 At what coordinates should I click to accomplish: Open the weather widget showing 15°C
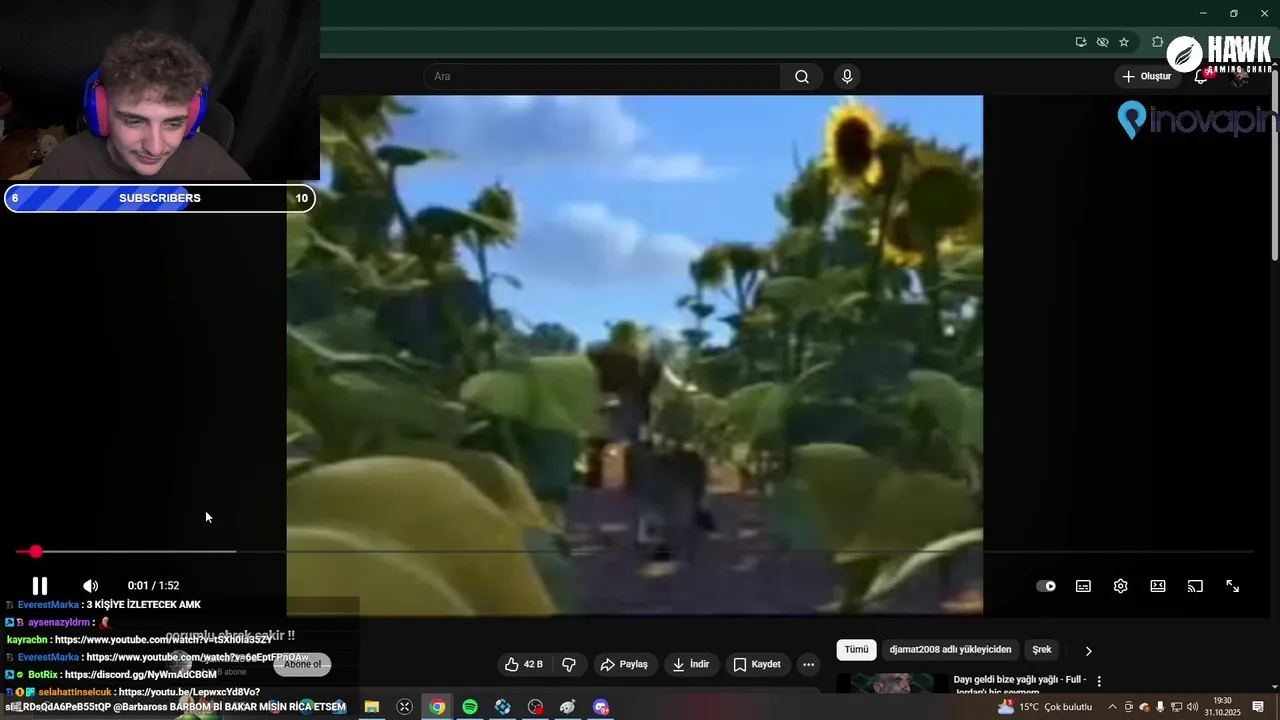(x=1046, y=707)
